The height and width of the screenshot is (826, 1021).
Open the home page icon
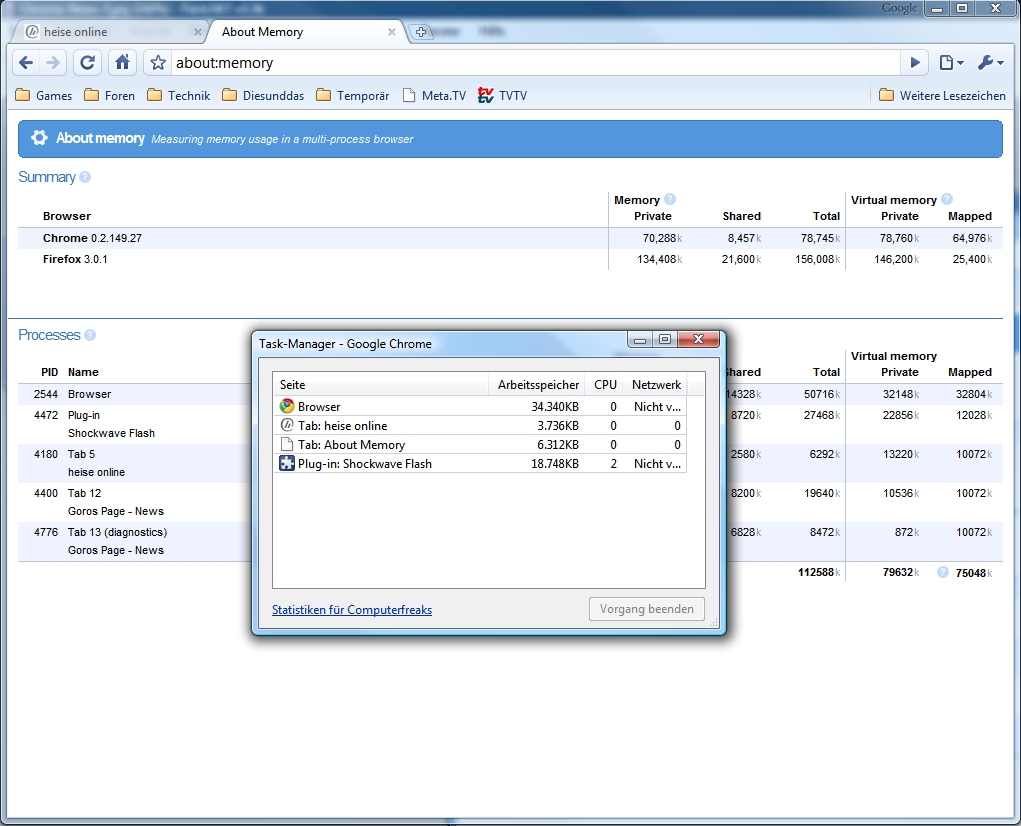122,62
